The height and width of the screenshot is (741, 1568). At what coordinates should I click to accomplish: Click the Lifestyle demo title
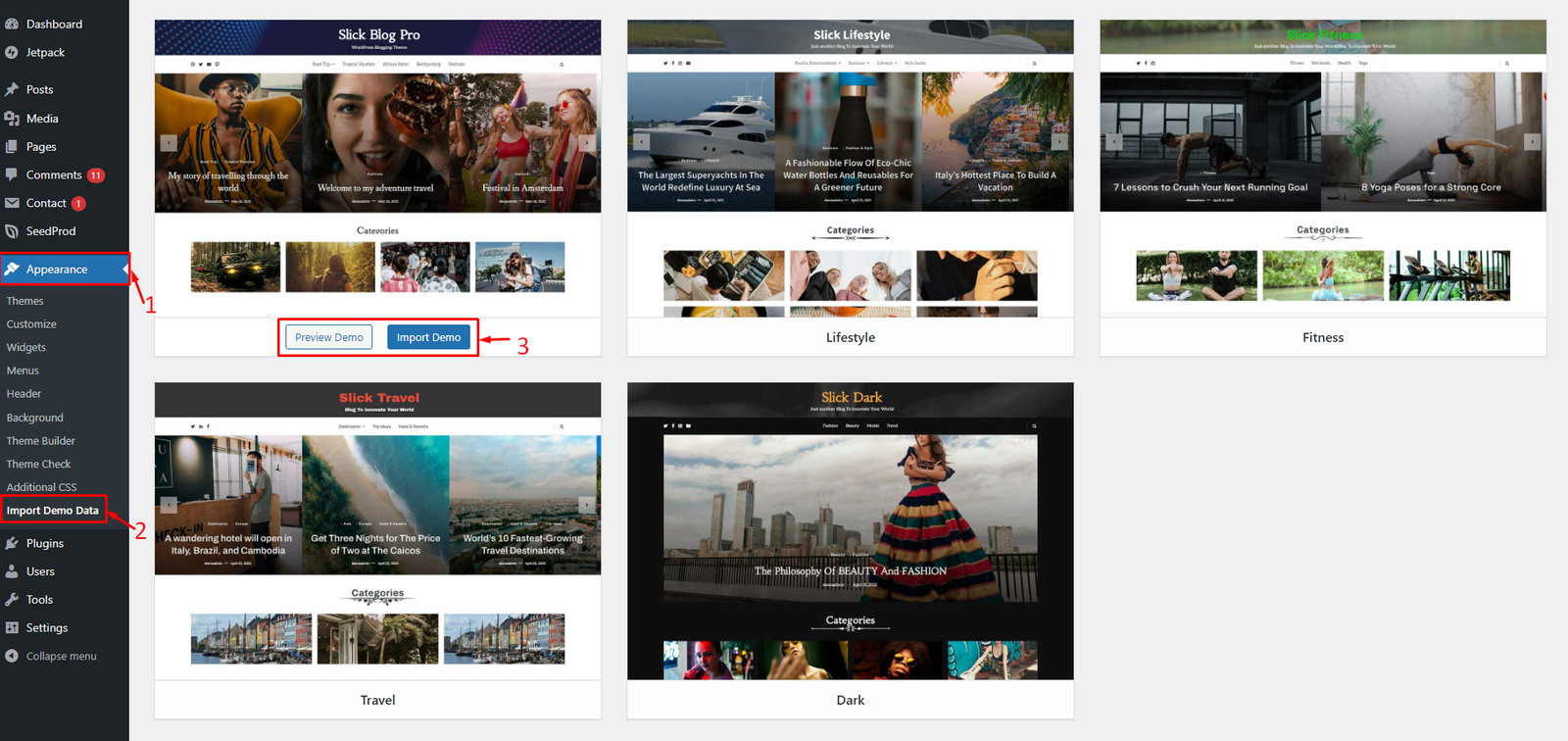[x=851, y=337]
